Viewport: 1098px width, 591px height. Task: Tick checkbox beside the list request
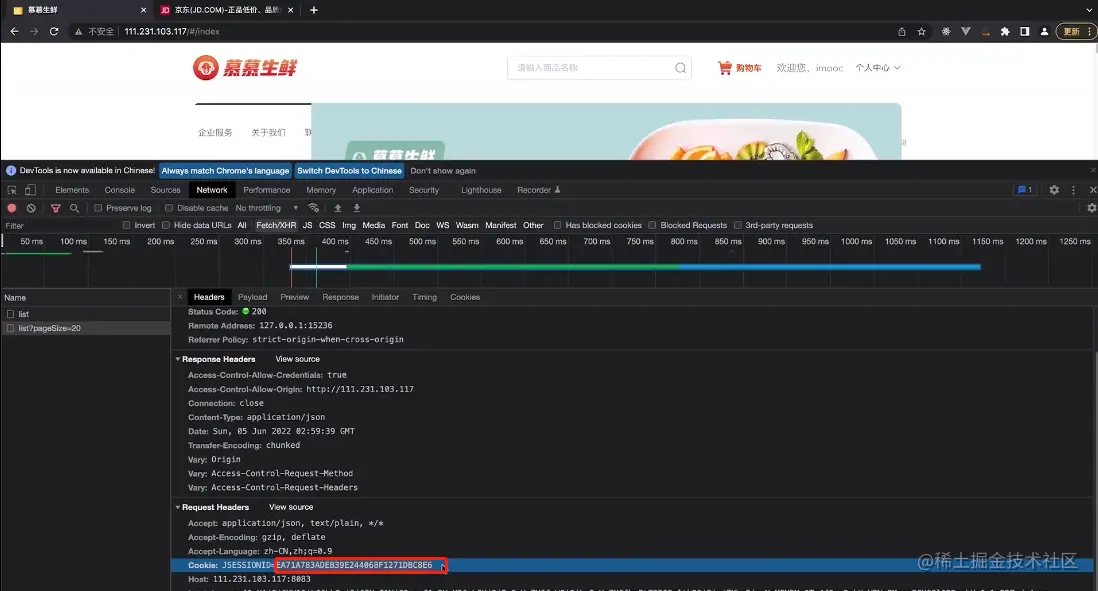point(11,314)
